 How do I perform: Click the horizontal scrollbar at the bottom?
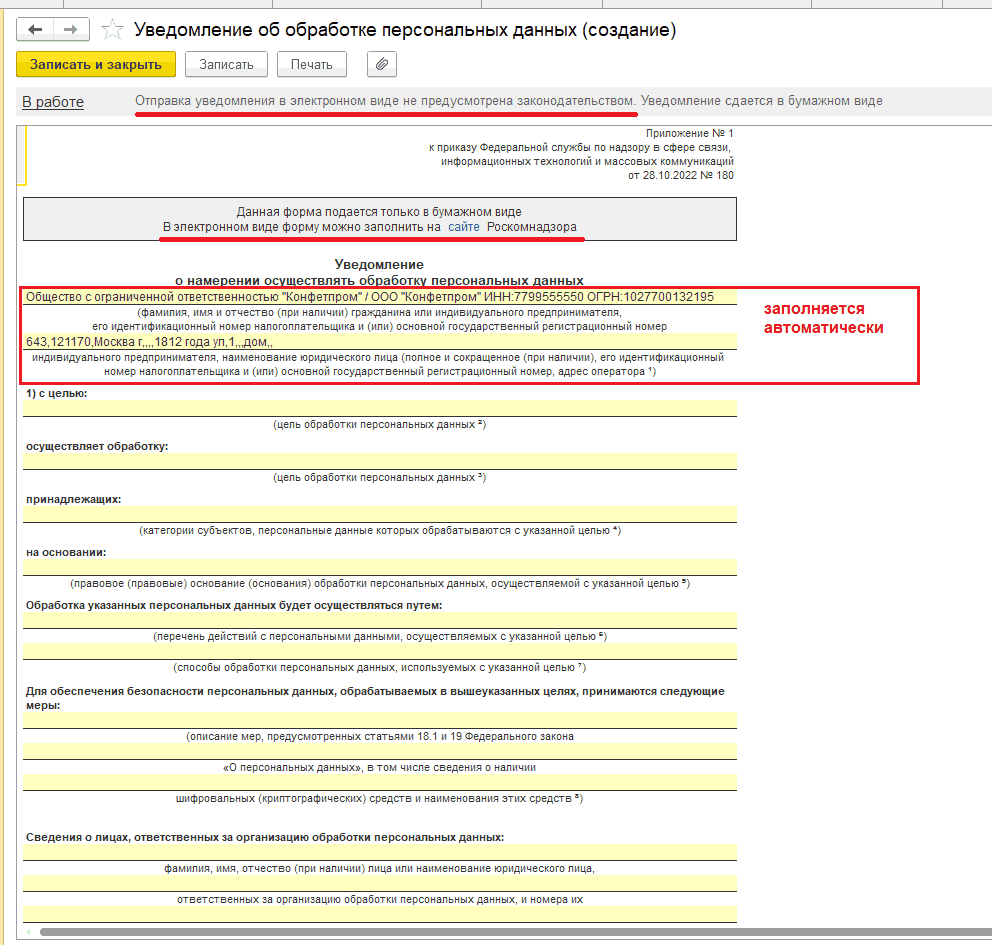pyautogui.click(x=500, y=932)
